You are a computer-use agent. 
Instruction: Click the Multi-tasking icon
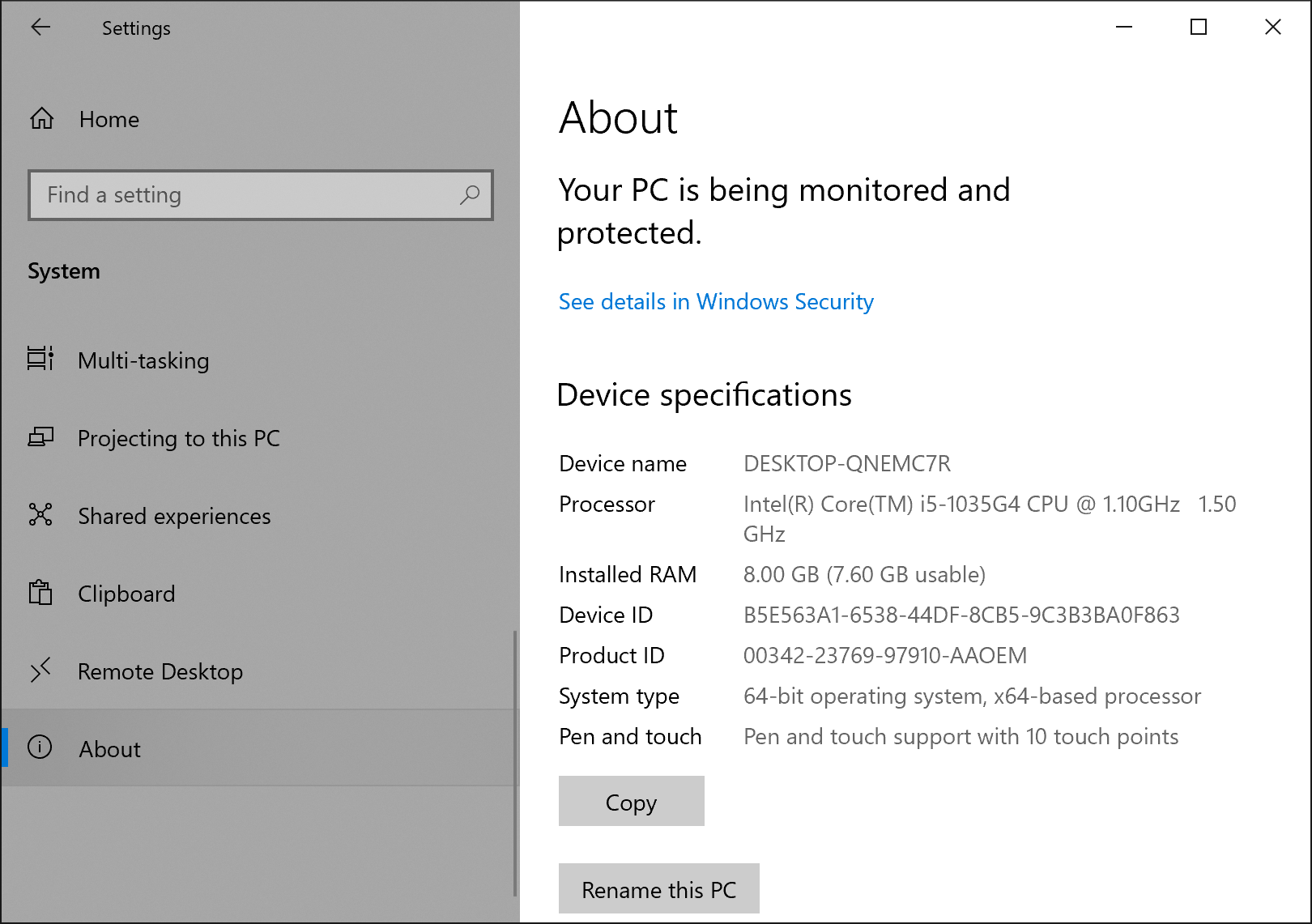40,358
